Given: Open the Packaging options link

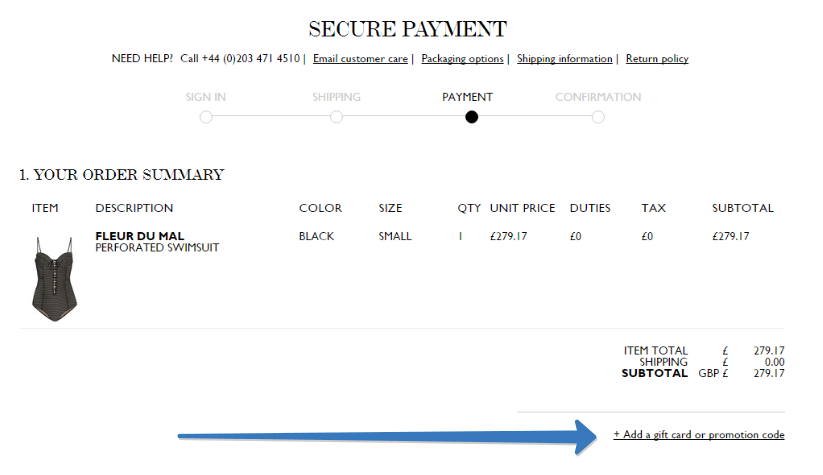Looking at the screenshot, I should (462, 59).
